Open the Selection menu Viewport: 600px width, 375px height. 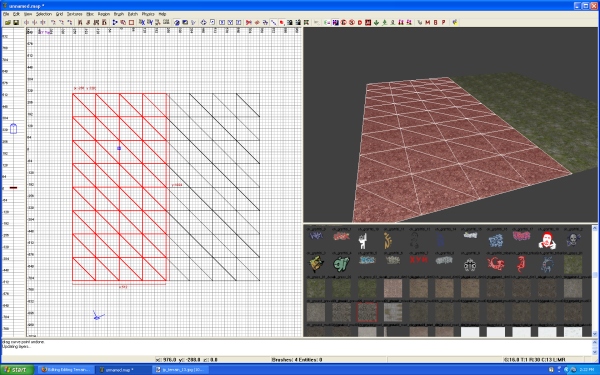coord(44,14)
